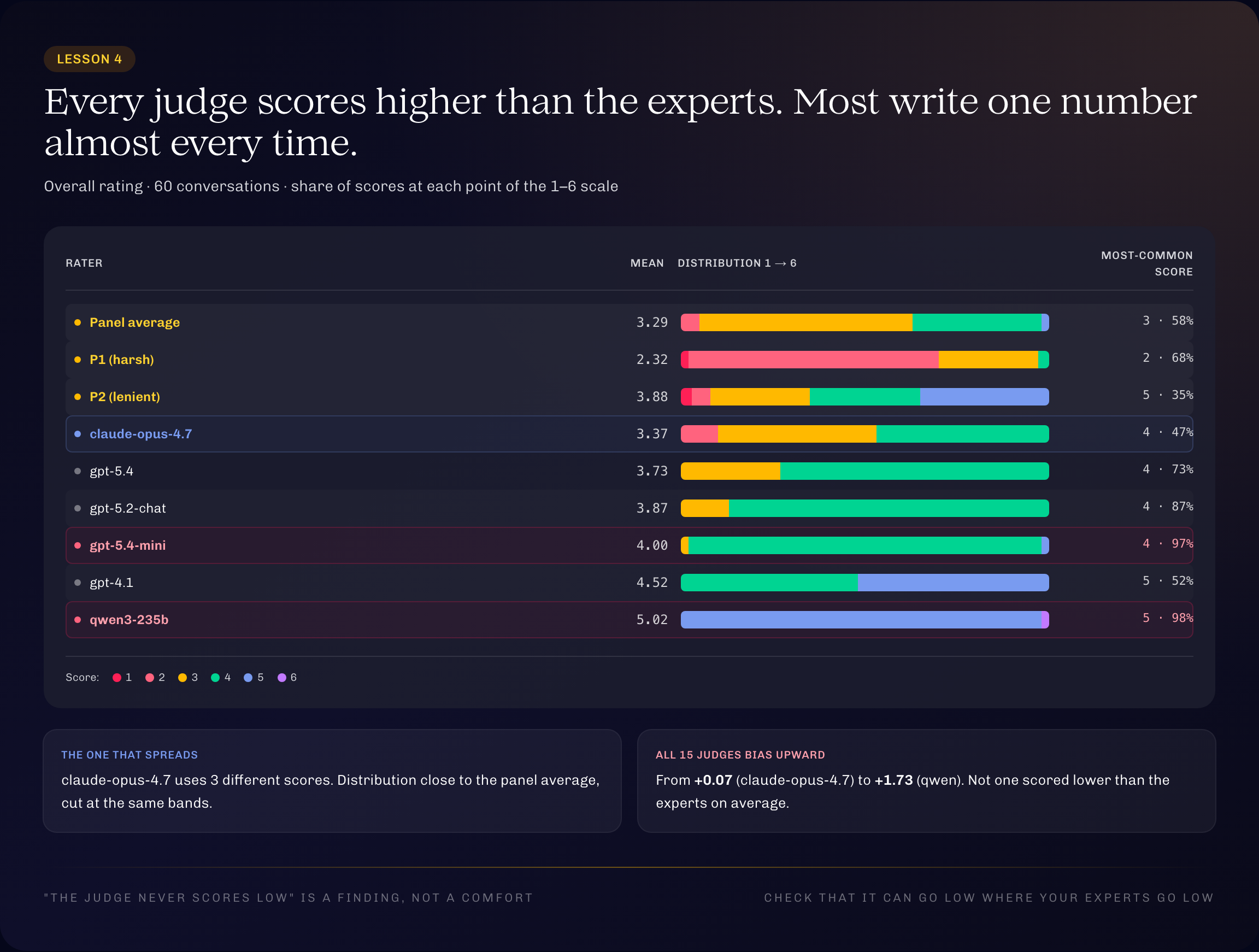Click footer quote THE JUDGE NEVER SCORES LOW
Screen dimensions: 1259x952
[289, 898]
